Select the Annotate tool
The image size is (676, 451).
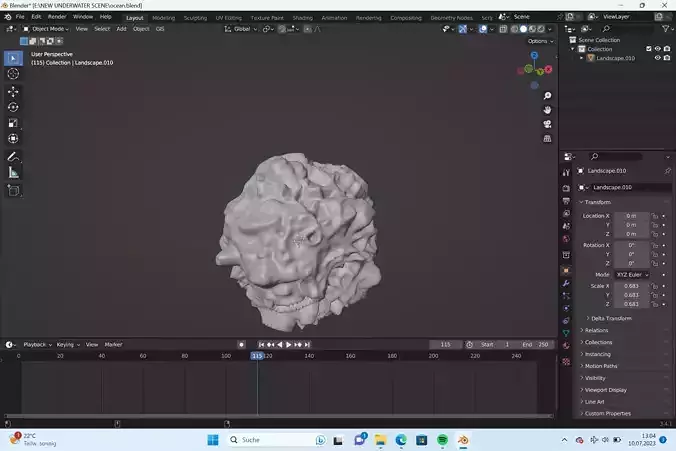point(13,157)
